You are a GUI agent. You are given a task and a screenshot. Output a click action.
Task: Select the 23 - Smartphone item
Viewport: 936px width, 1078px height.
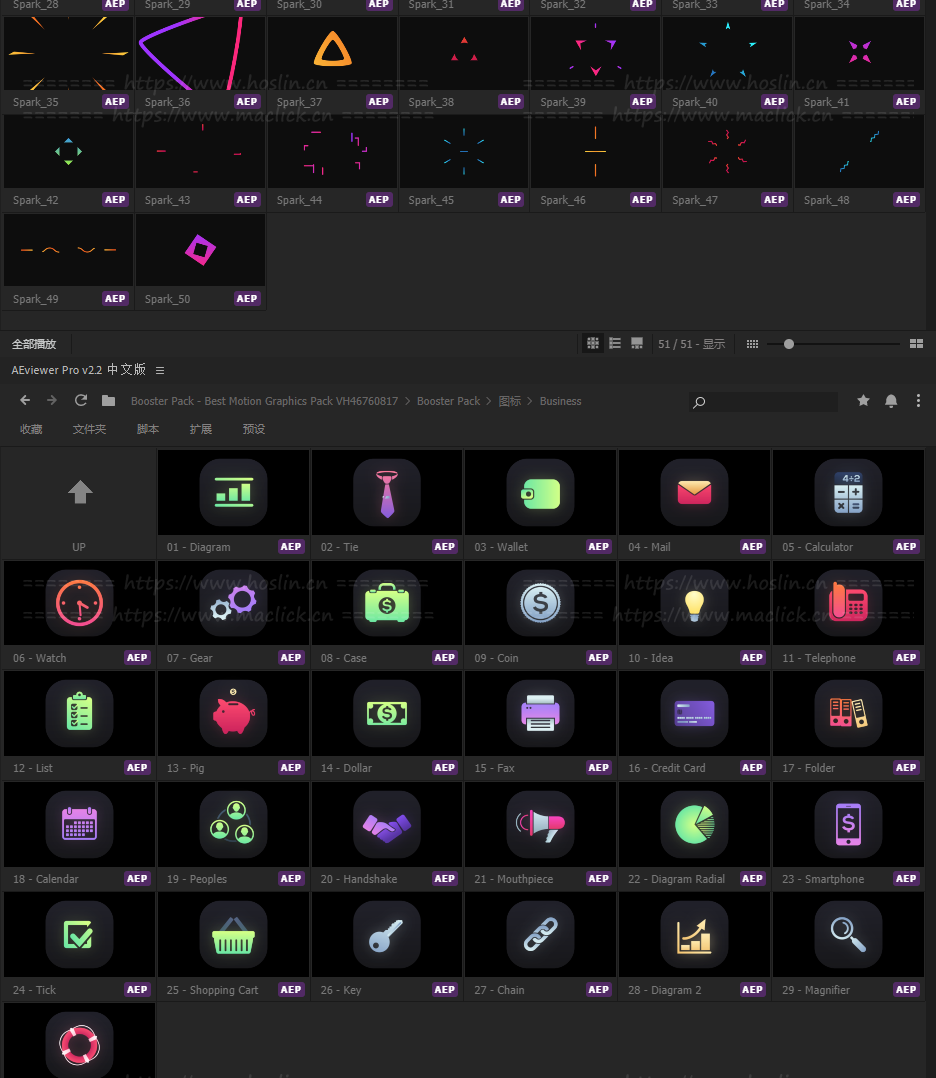[x=848, y=835]
